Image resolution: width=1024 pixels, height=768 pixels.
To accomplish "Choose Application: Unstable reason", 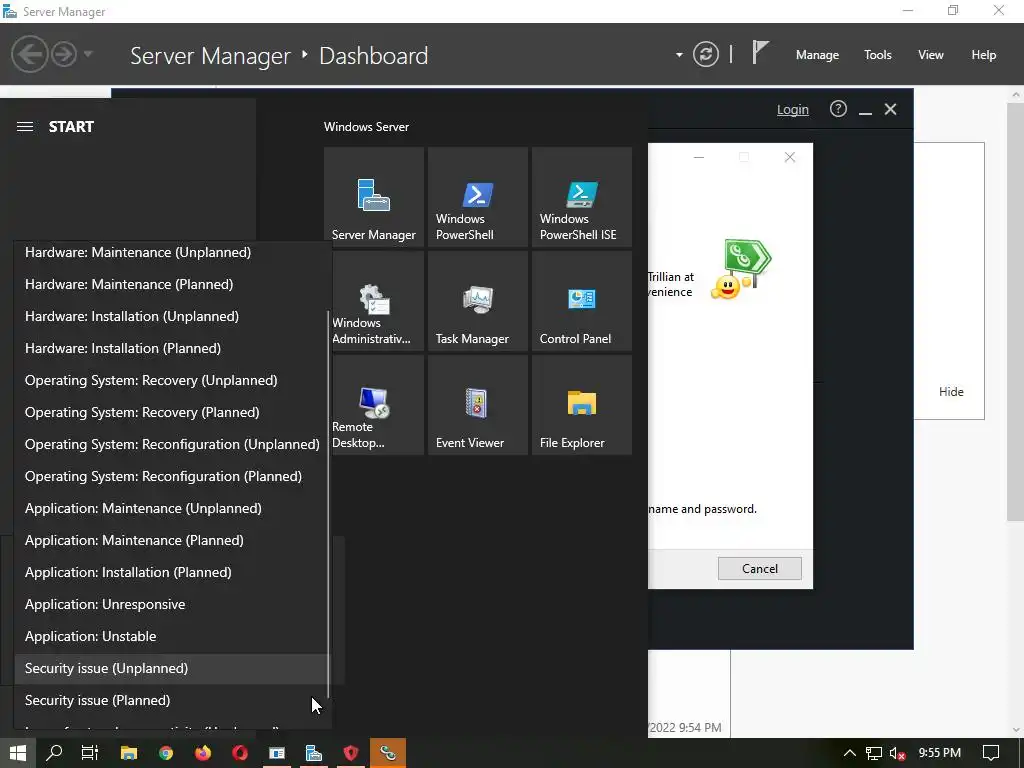I will (x=171, y=636).
